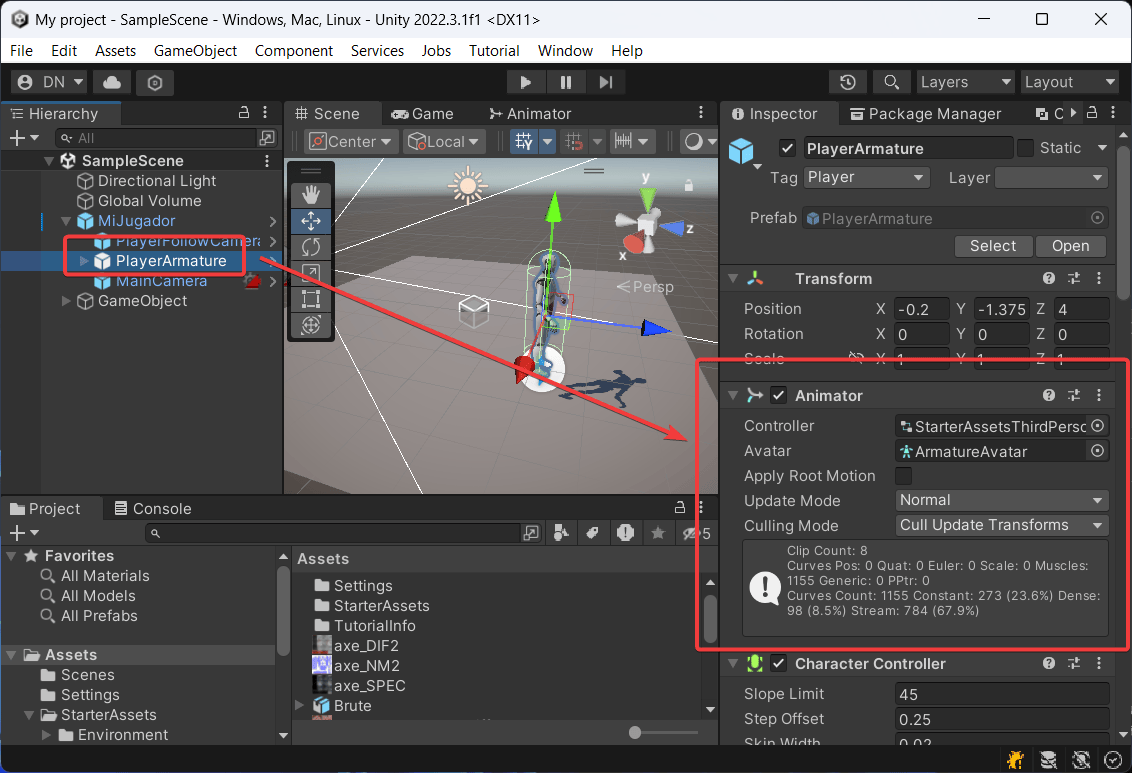Open the cloud services icon
This screenshot has height=773, width=1132.
[112, 82]
